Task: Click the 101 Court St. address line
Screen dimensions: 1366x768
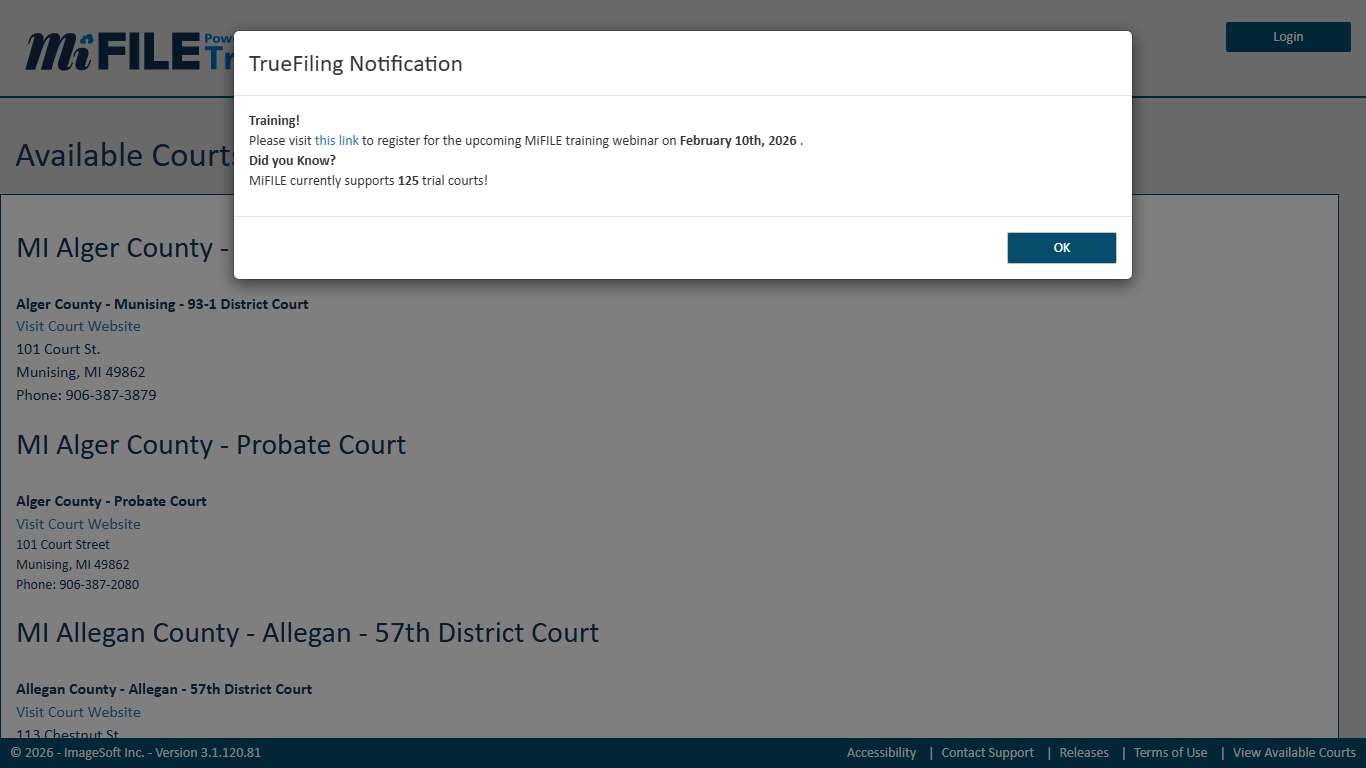Action: pos(58,349)
